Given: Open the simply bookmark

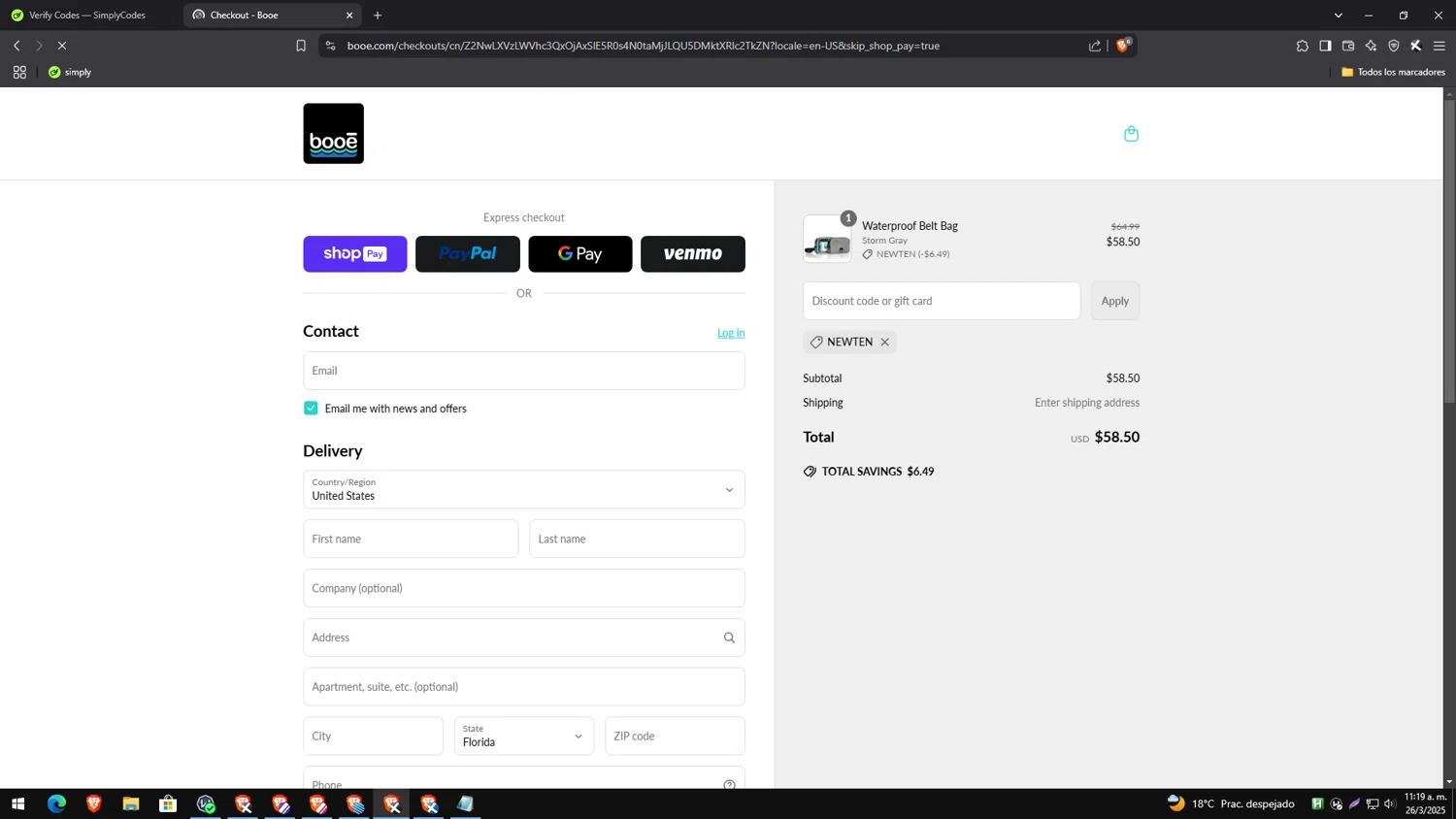Looking at the screenshot, I should tap(70, 72).
